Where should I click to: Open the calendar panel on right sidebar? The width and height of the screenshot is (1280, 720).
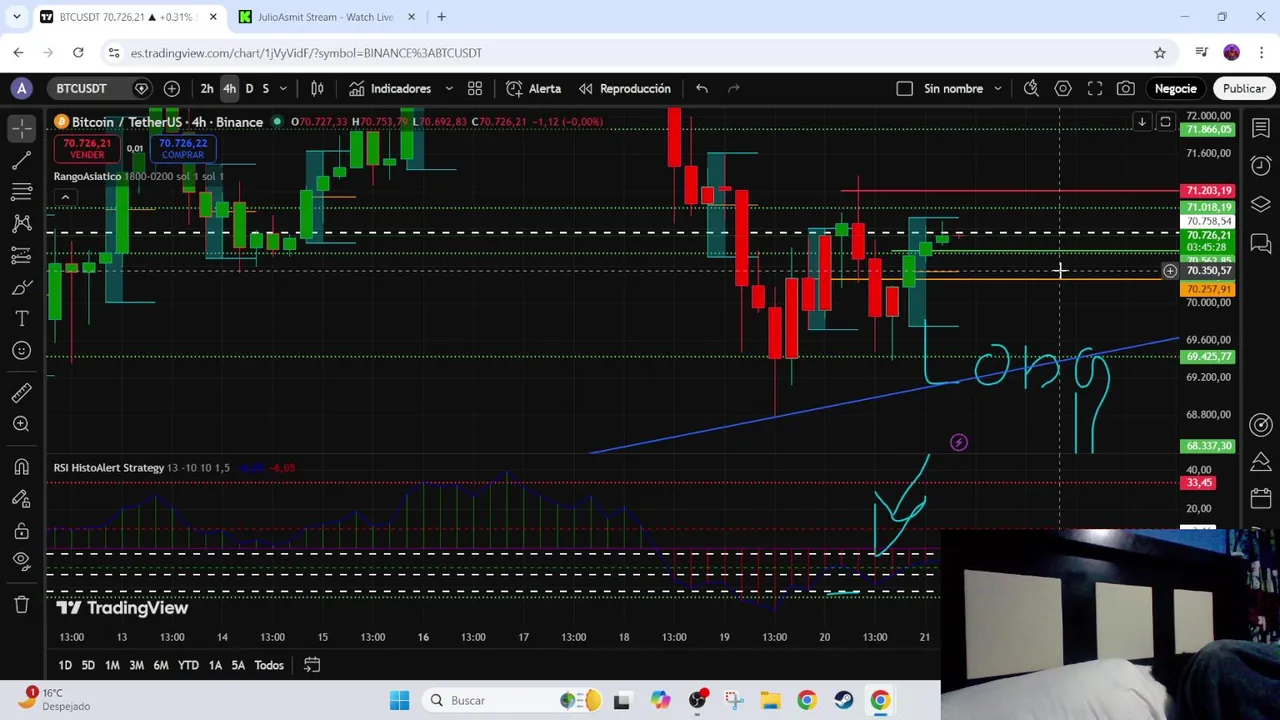(x=1261, y=498)
